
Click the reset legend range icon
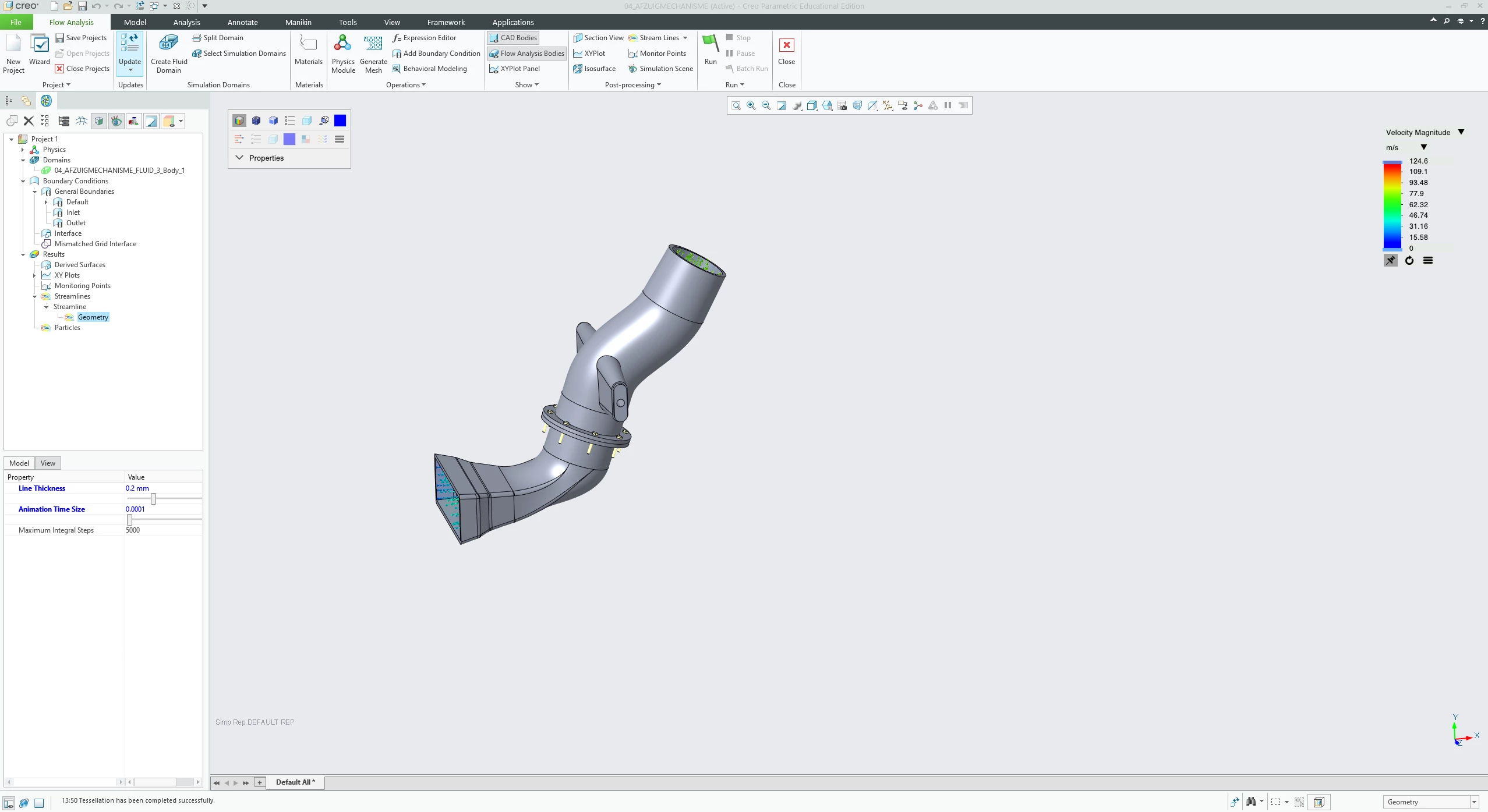1409,261
